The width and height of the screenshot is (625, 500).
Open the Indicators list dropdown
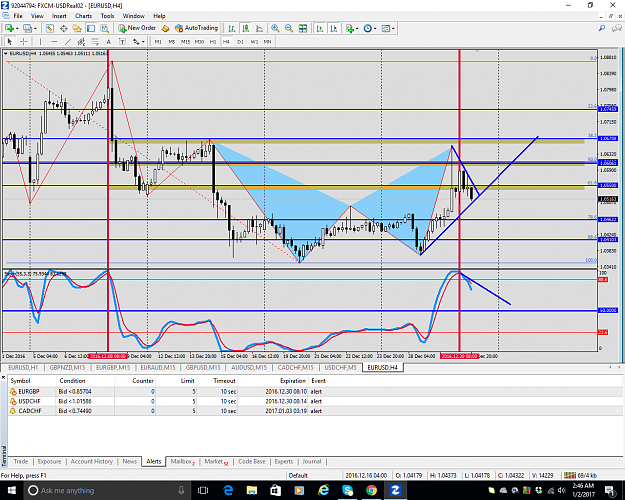357,29
